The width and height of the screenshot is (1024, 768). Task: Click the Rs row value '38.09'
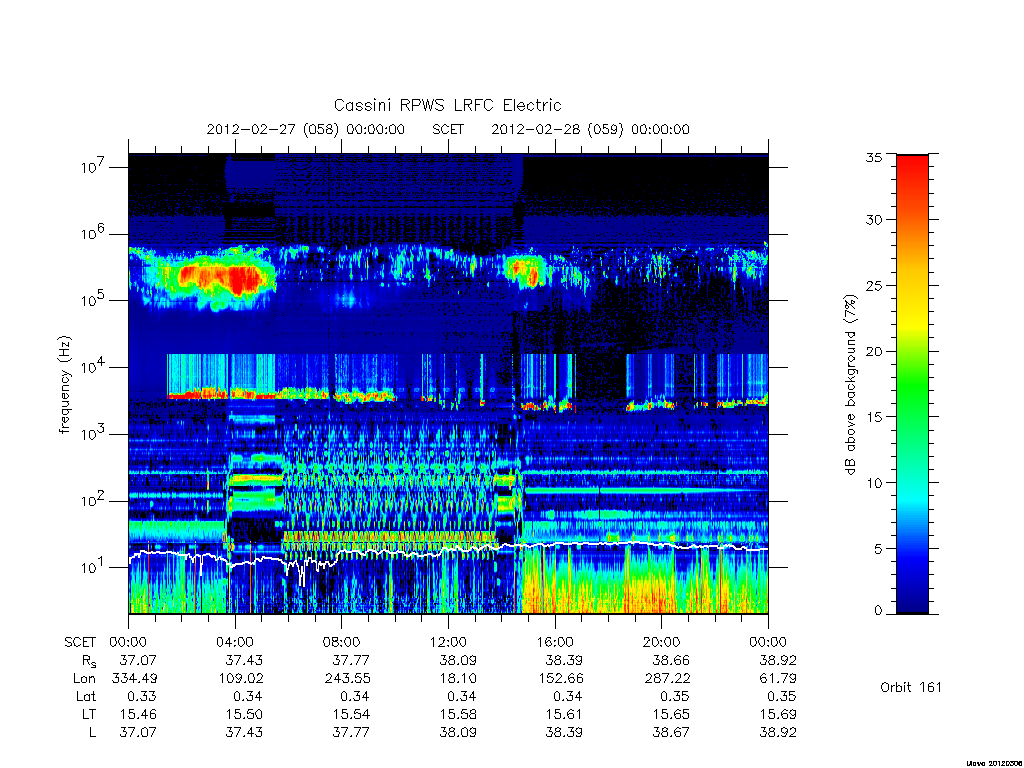(458, 661)
